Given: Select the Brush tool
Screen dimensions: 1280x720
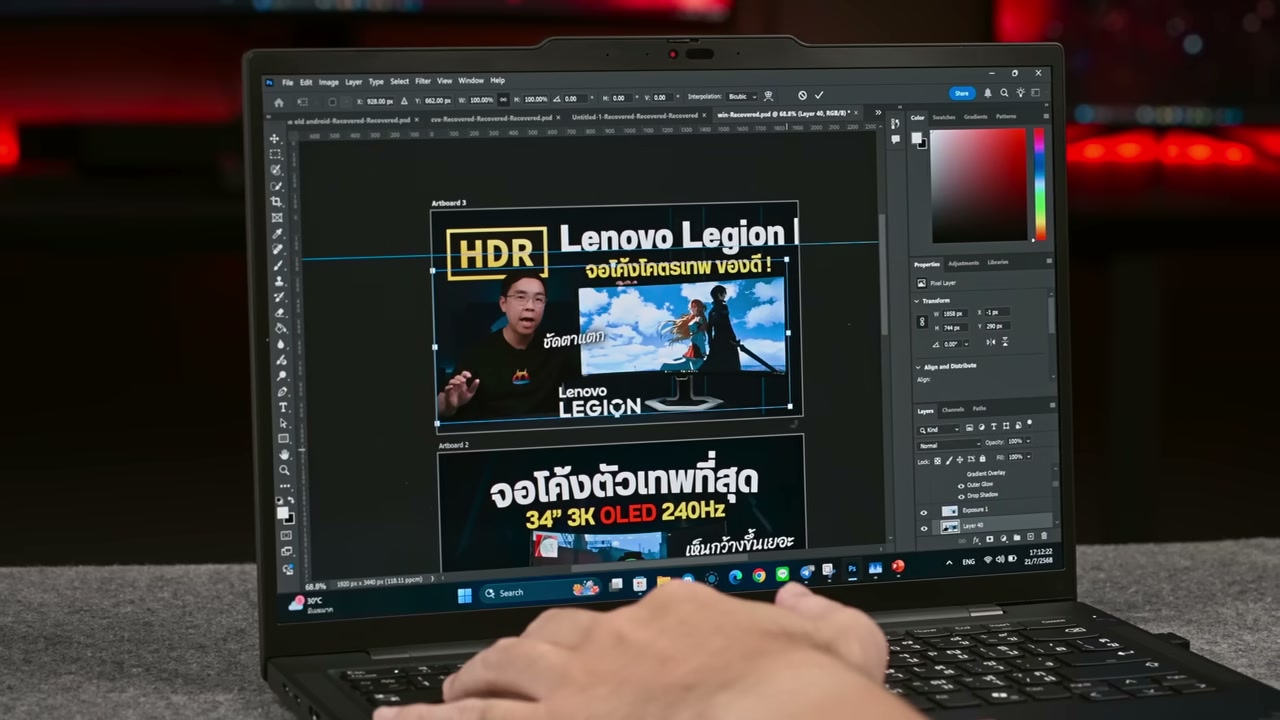Looking at the screenshot, I should [278, 265].
